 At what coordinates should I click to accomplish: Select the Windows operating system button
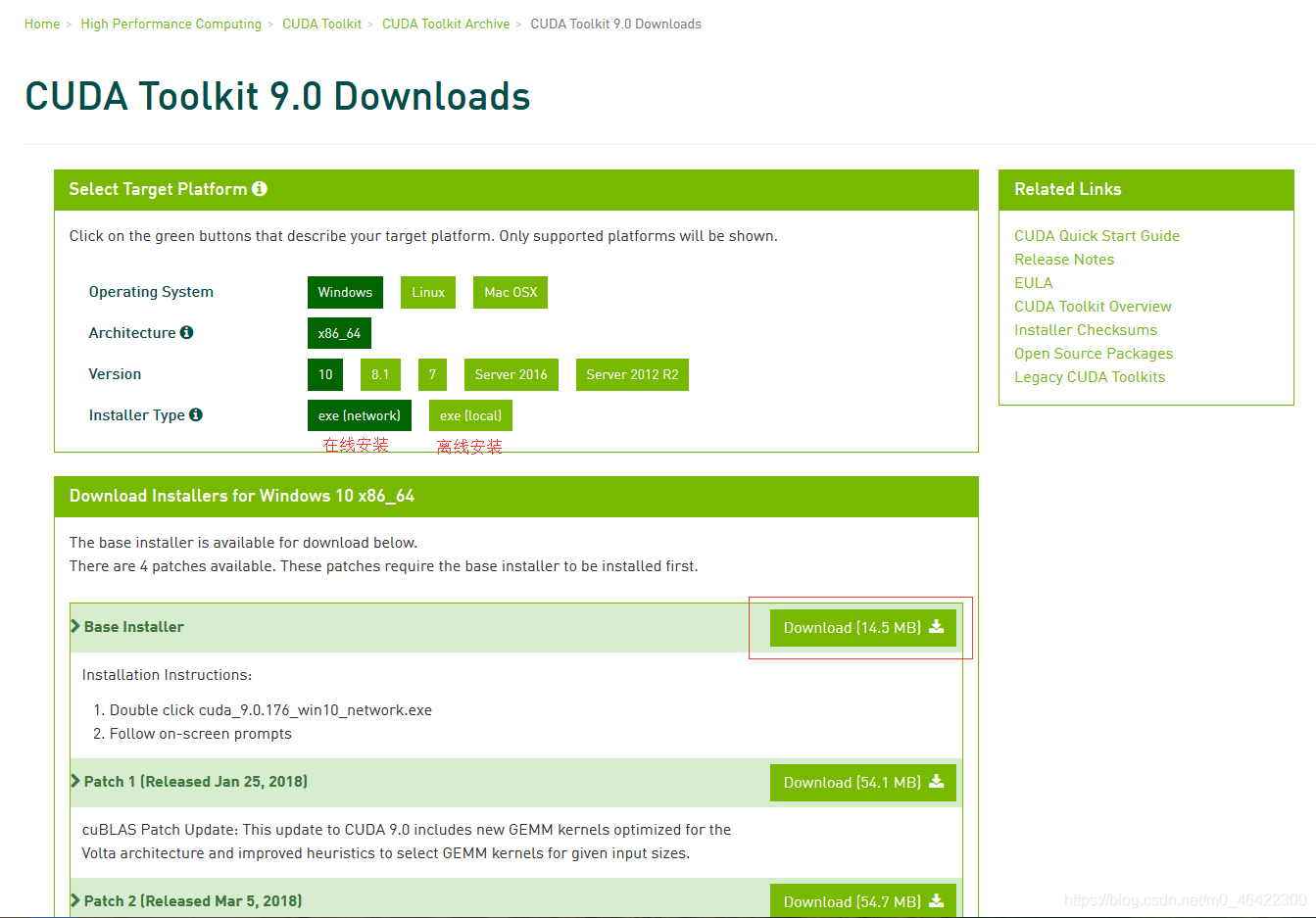(x=345, y=292)
